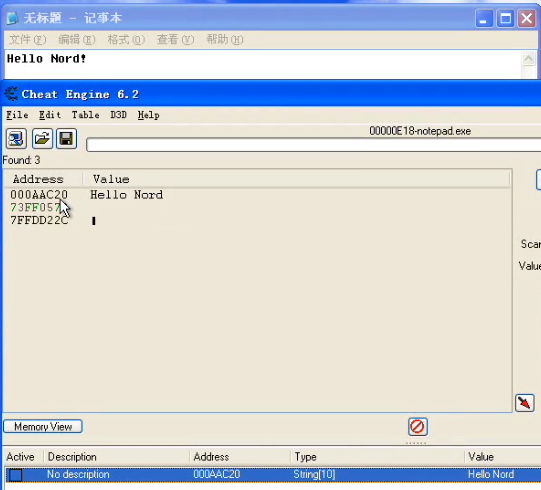
Task: Click the process label 00000E18-notepad.exe
Action: click(420, 131)
